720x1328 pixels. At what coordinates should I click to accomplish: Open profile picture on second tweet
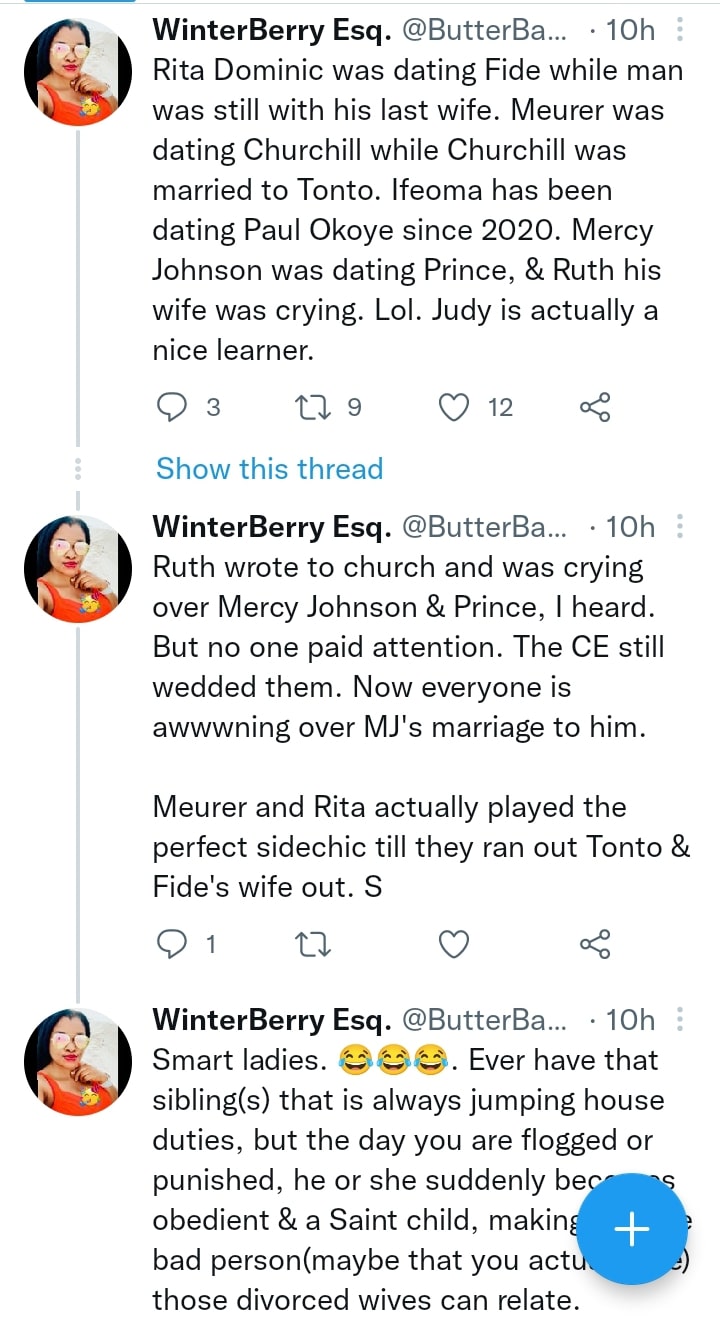(77, 569)
